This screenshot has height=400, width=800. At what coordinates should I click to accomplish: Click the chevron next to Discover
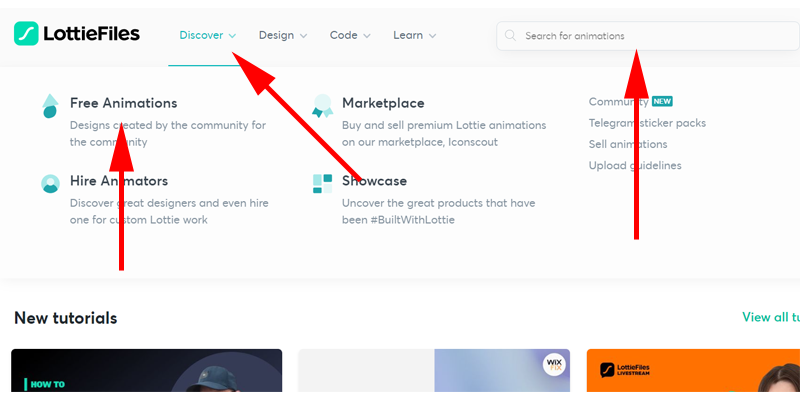pyautogui.click(x=232, y=36)
